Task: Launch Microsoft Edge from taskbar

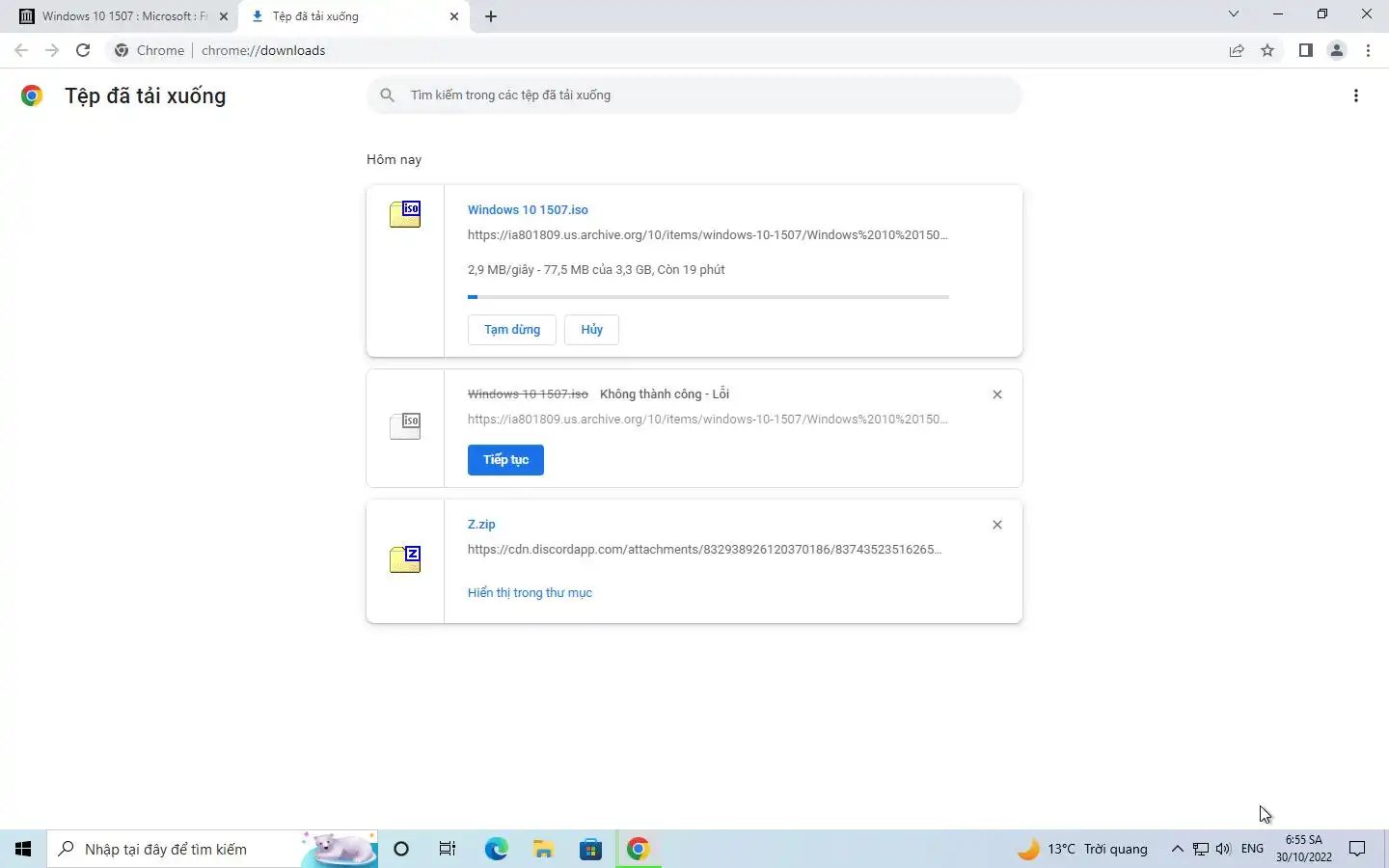Action: pos(496,849)
